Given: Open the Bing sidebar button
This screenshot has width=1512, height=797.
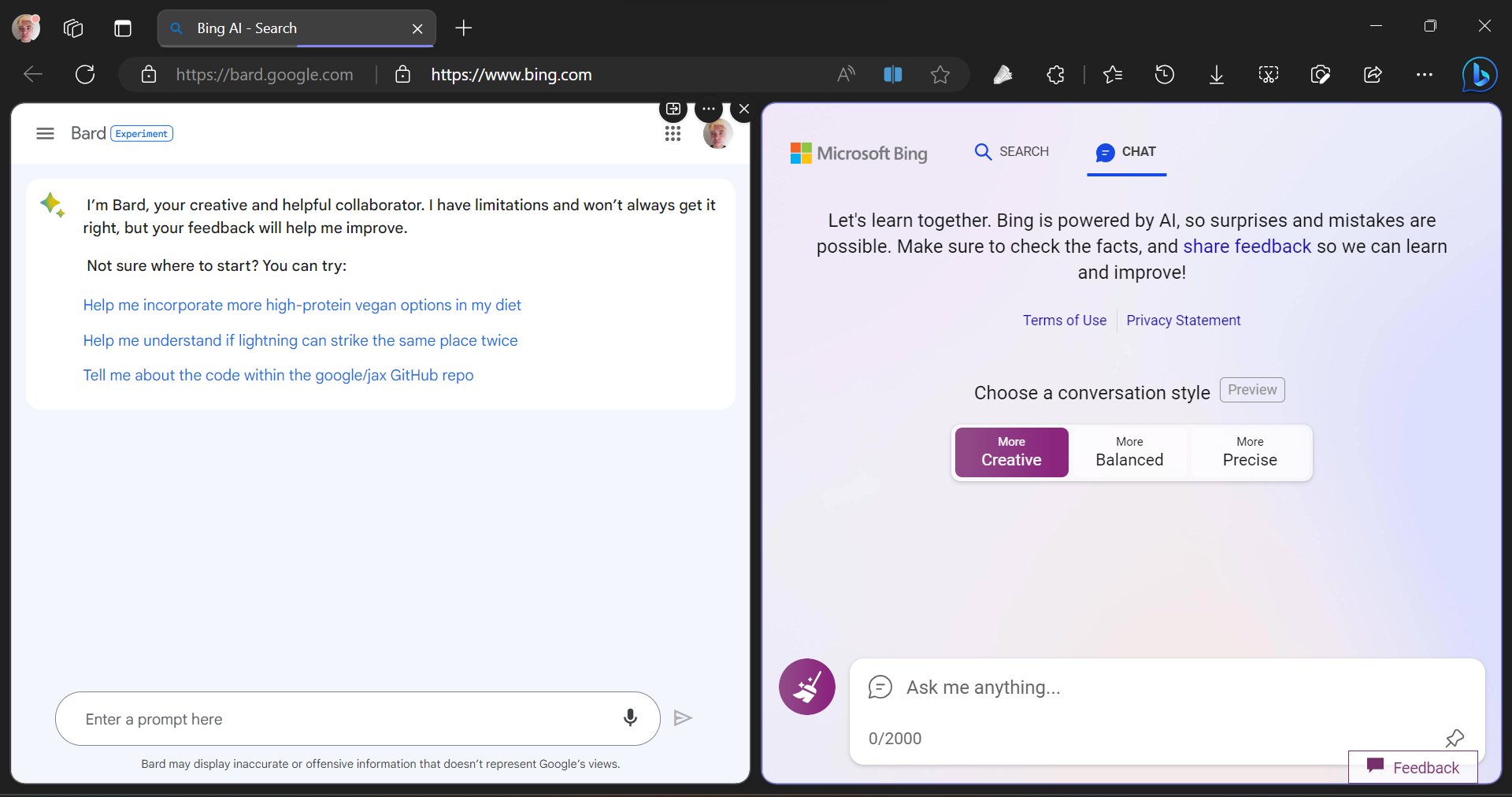Looking at the screenshot, I should [1479, 75].
